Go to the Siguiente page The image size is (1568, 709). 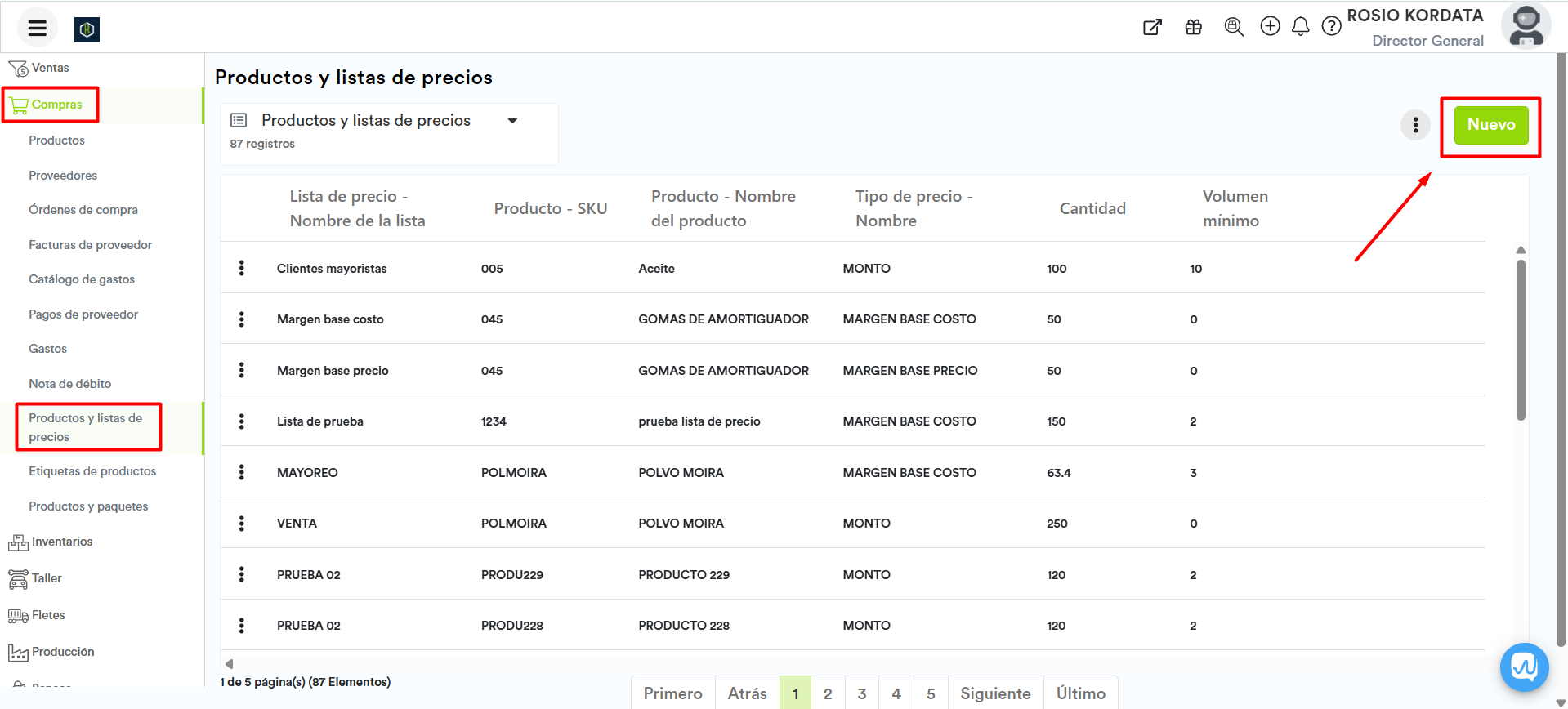click(995, 693)
